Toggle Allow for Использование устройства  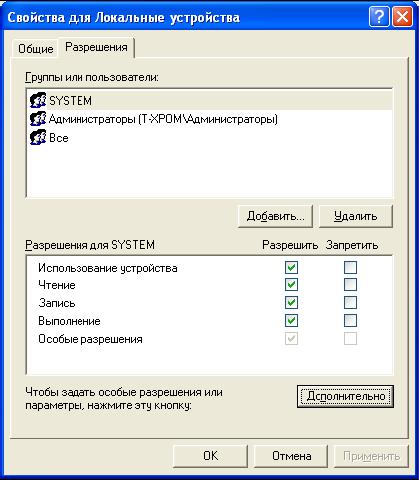tap(291, 267)
